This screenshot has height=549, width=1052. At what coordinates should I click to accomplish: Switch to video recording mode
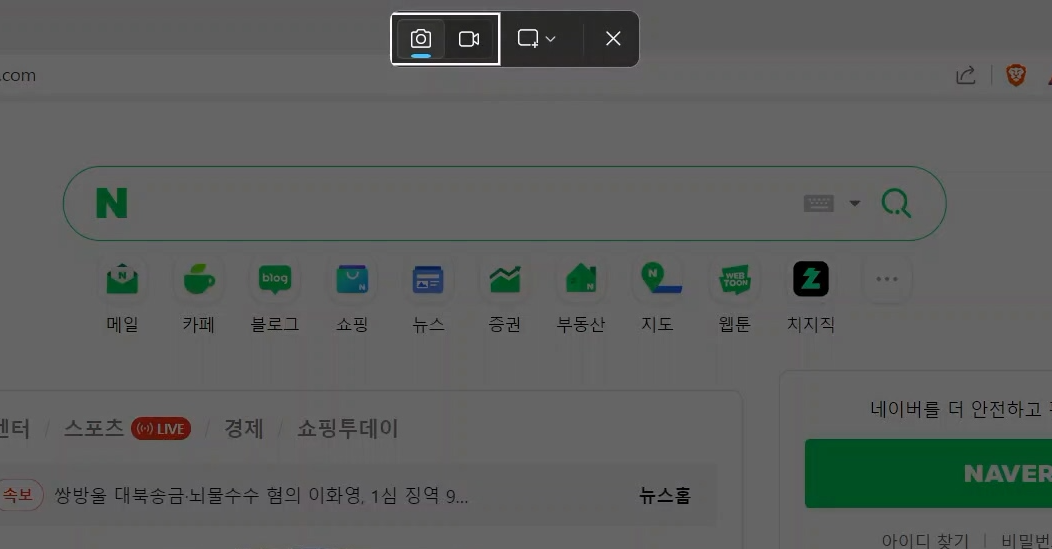pyautogui.click(x=469, y=39)
